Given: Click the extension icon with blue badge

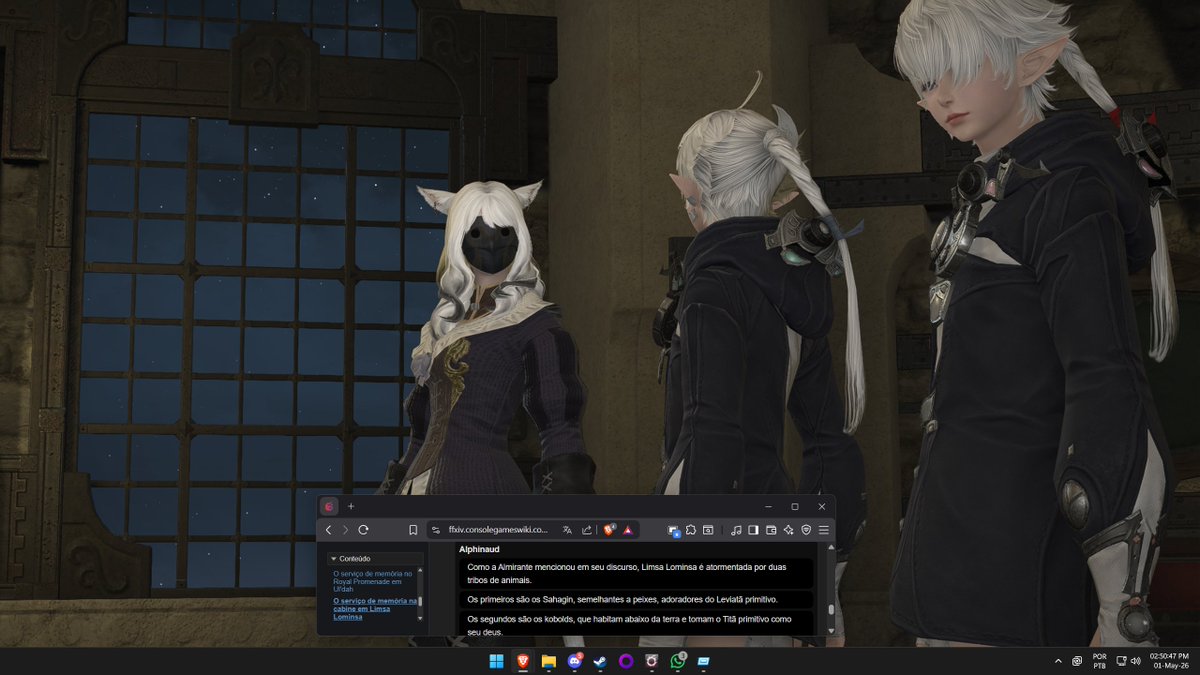Looking at the screenshot, I should [x=674, y=531].
